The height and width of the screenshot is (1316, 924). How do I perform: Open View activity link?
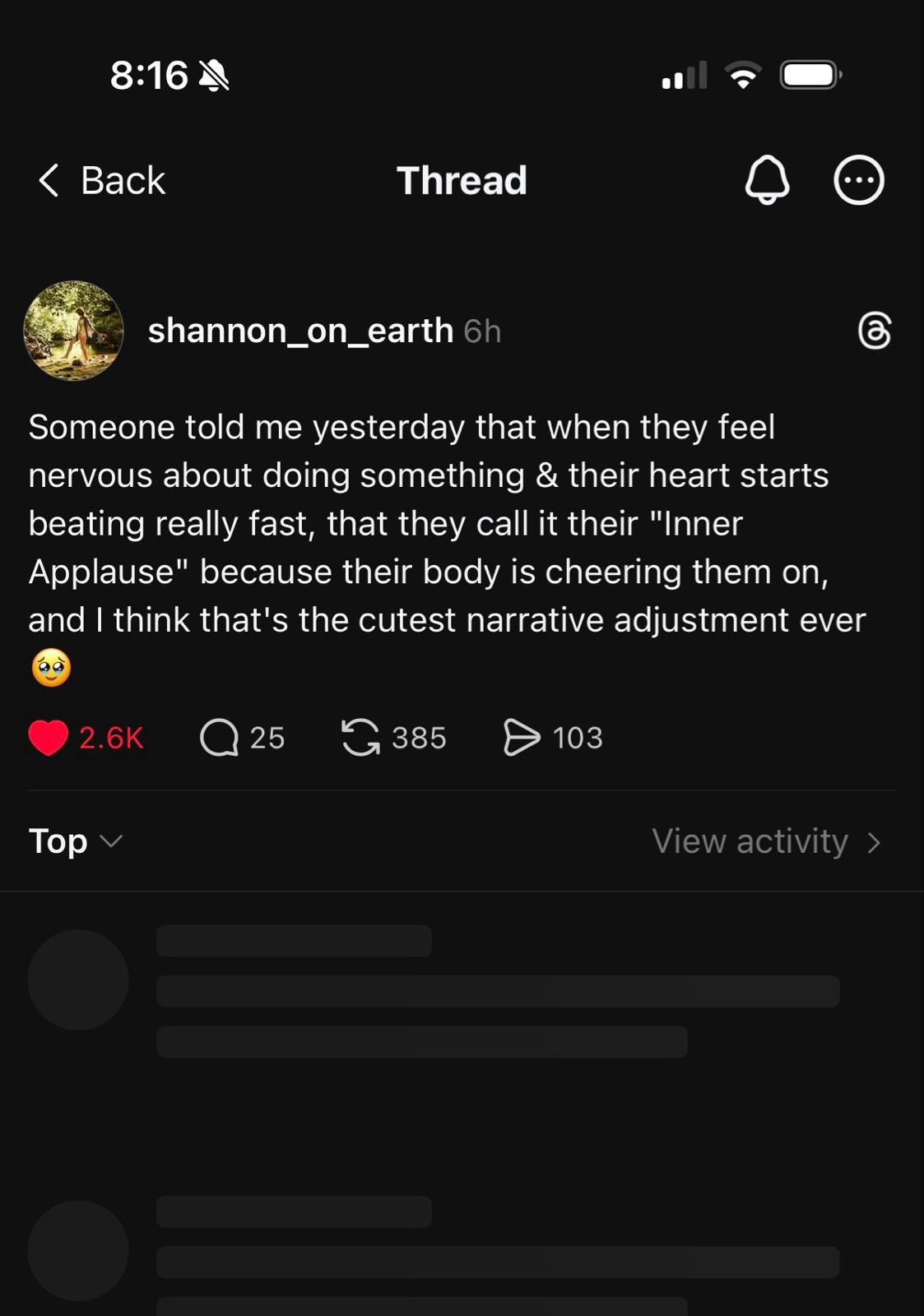750,841
